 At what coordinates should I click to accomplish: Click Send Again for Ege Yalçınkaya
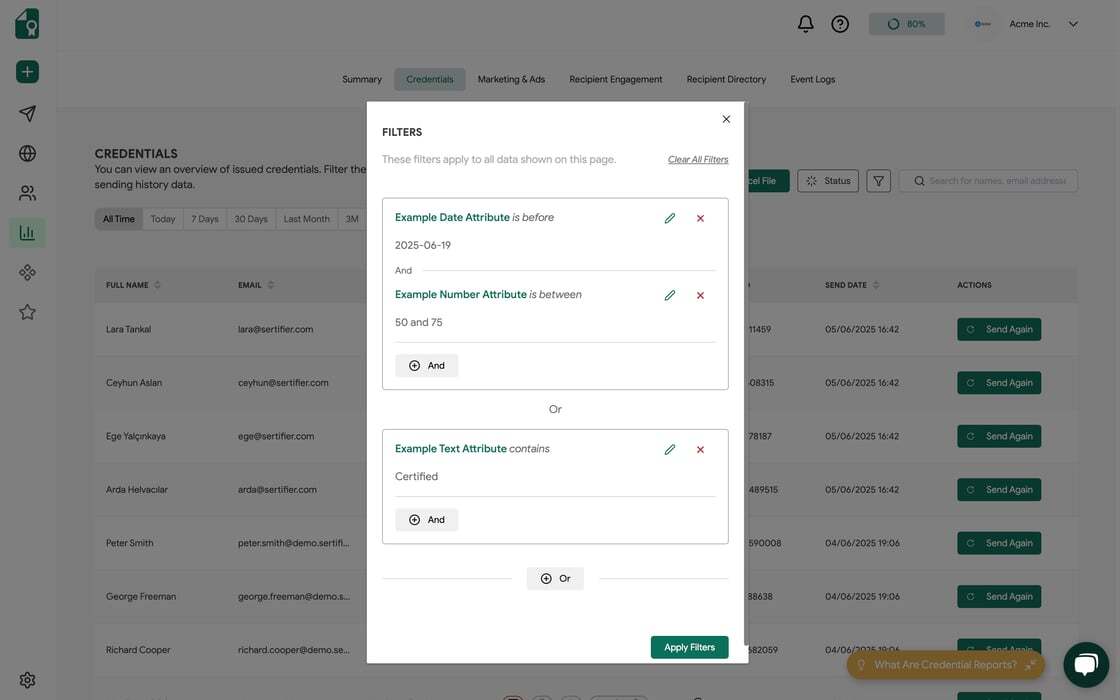(x=999, y=436)
